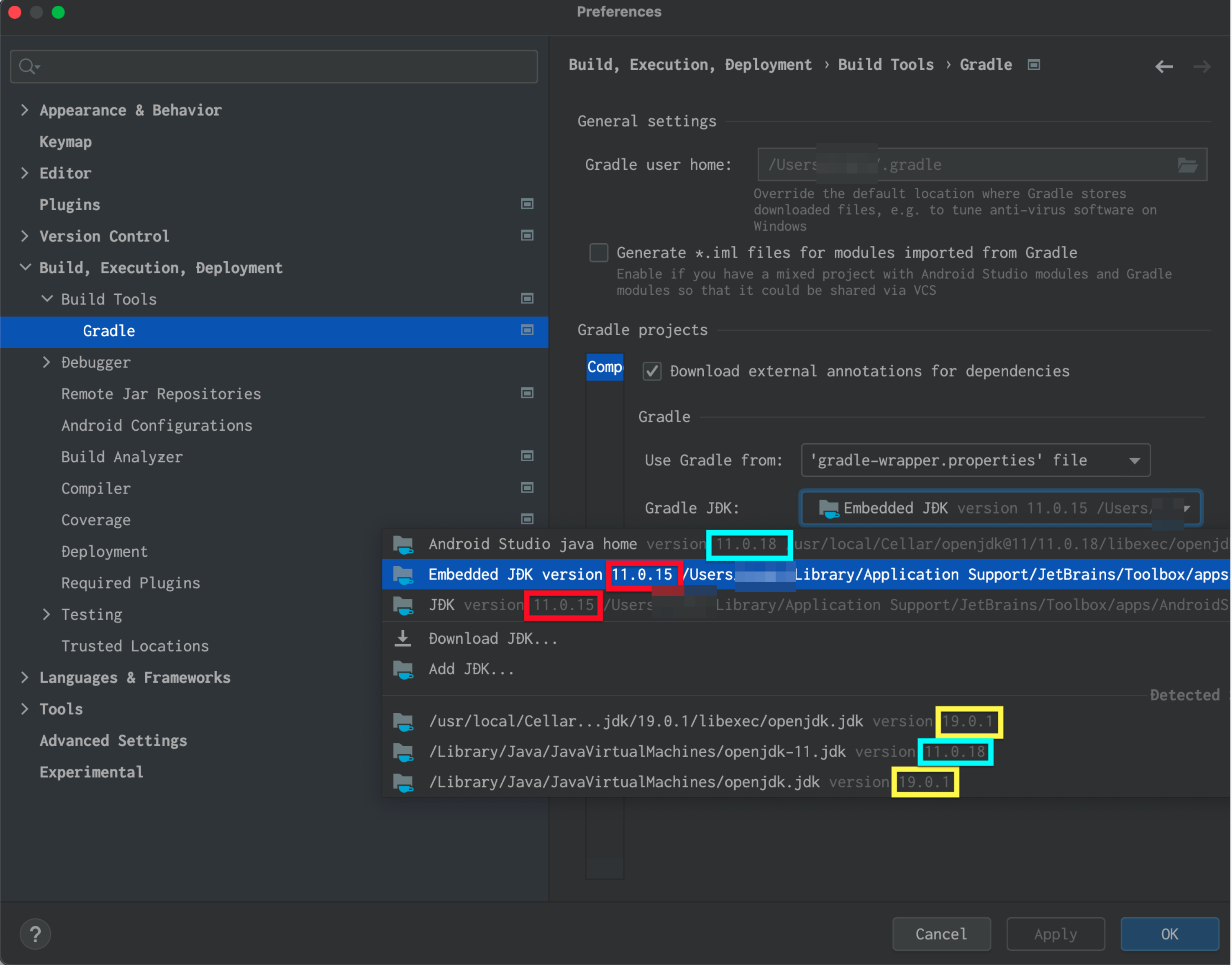Expand the Tools section

[24, 709]
